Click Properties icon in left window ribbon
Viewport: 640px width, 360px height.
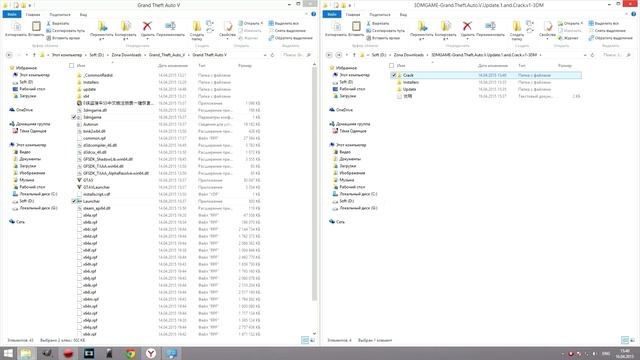pos(227,26)
